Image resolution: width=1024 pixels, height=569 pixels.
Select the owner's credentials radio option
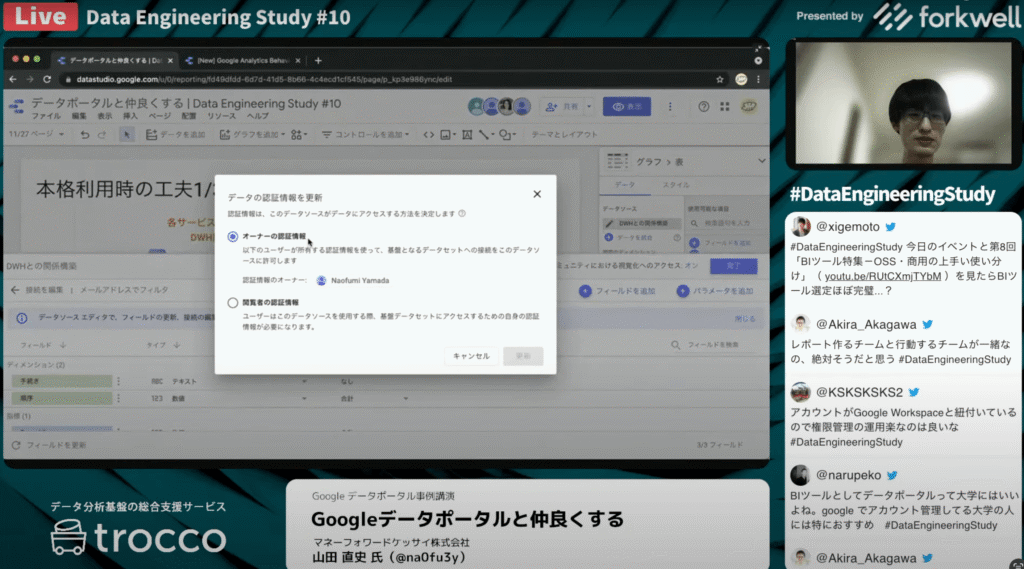point(233,236)
